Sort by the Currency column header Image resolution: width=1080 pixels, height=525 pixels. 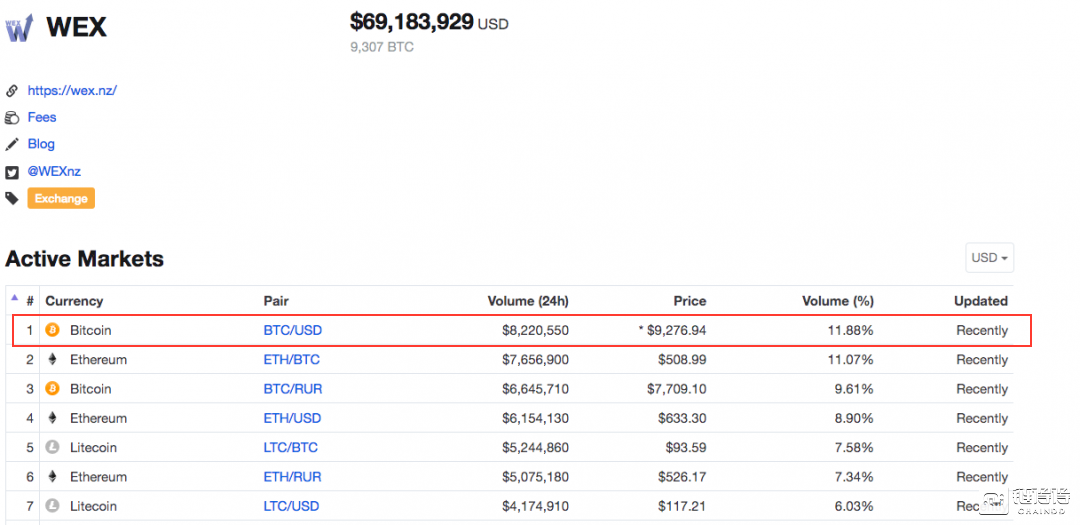tap(74, 301)
